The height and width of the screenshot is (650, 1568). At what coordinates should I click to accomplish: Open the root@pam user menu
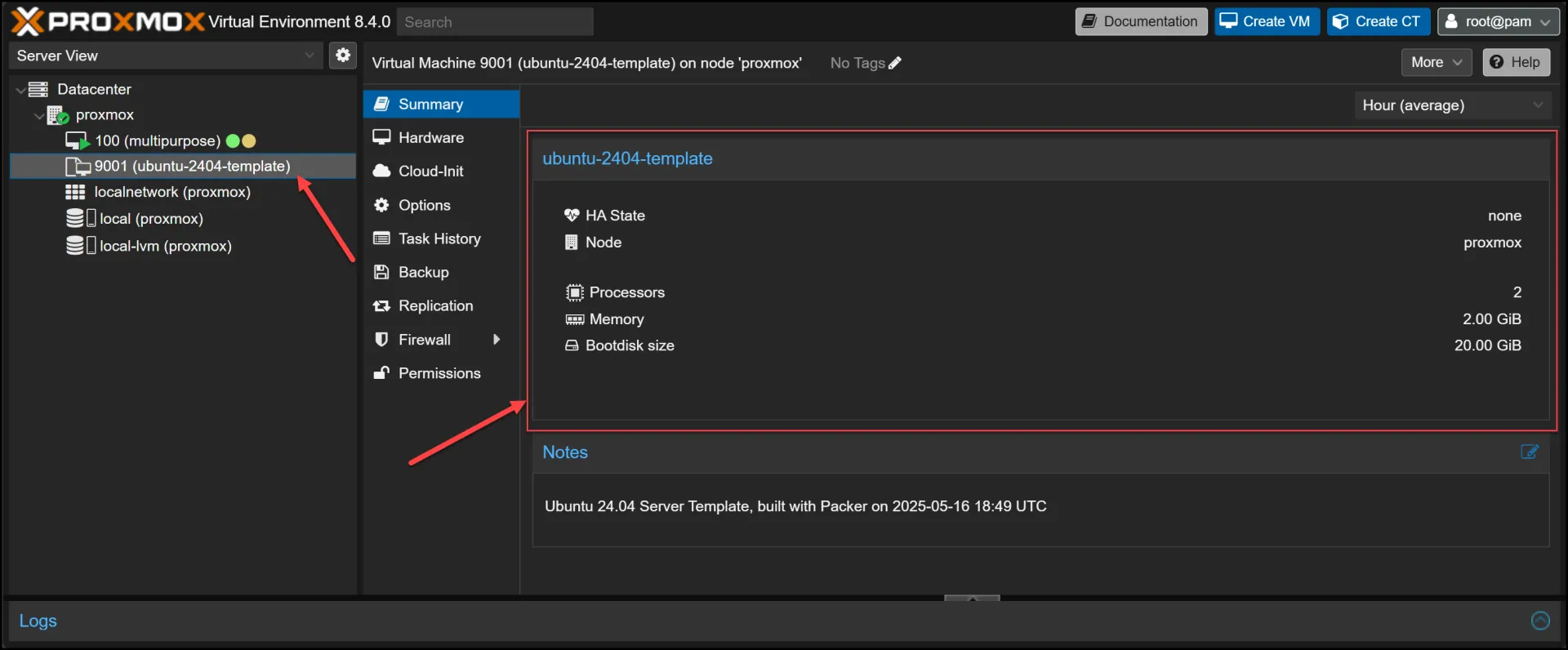[1497, 22]
